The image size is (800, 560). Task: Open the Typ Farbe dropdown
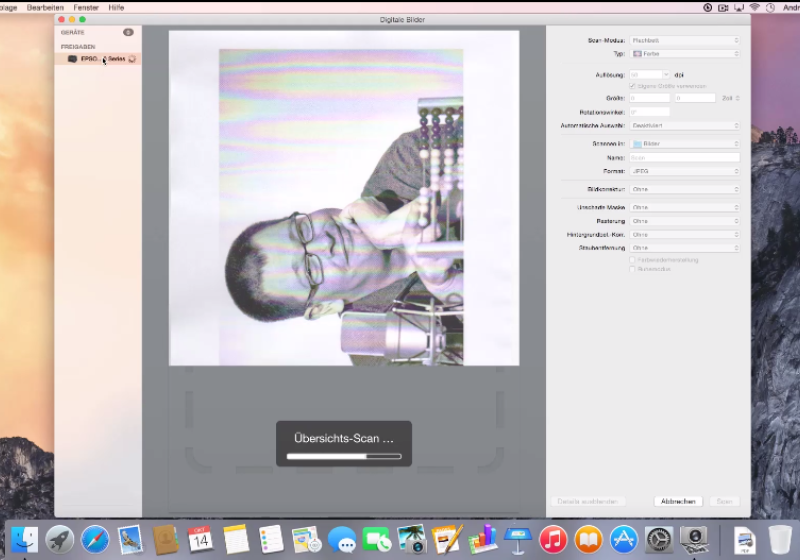(x=684, y=52)
